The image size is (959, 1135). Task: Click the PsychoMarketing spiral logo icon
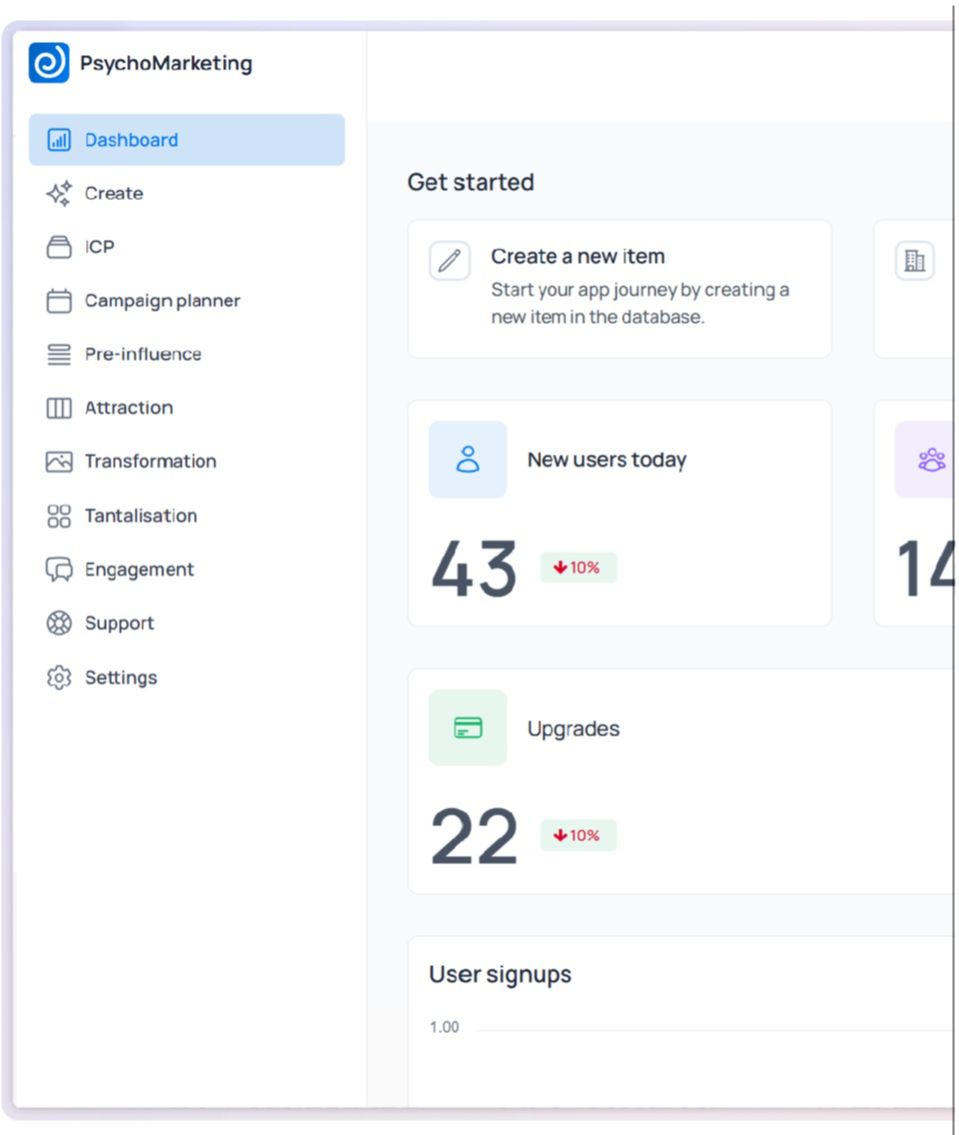point(49,63)
